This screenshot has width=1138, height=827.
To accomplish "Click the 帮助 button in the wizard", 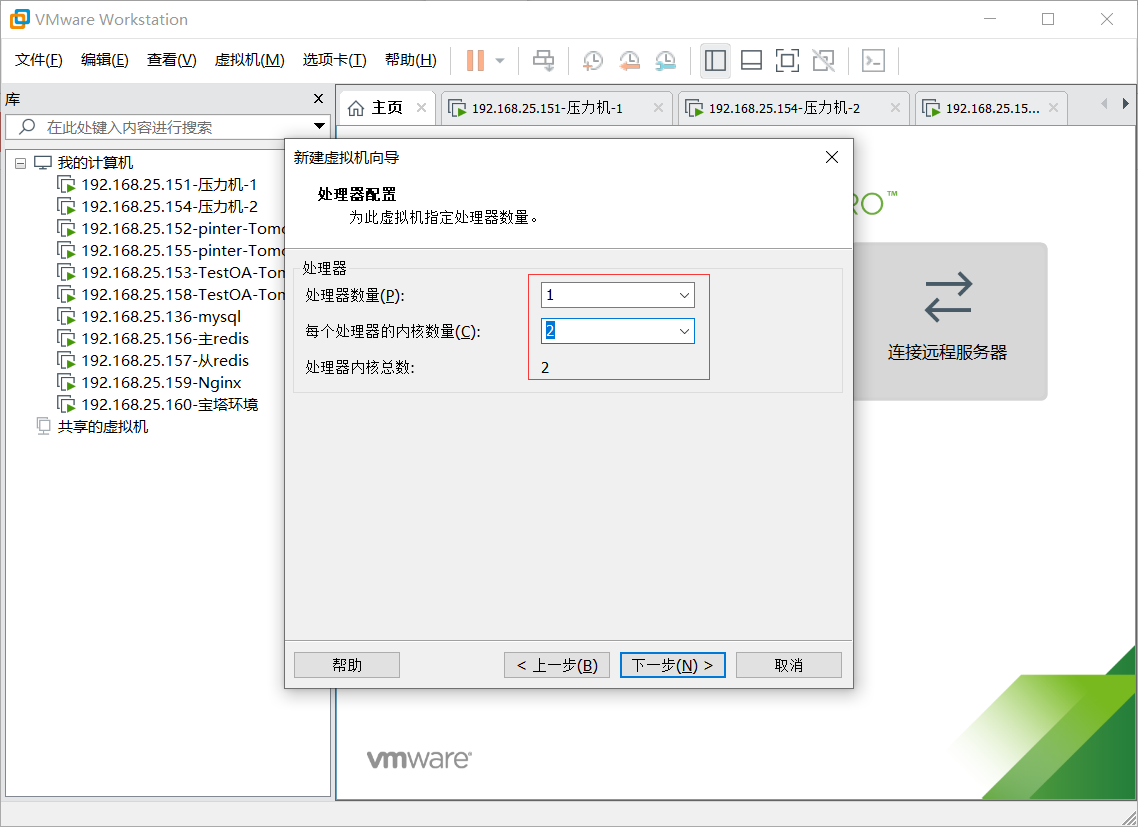I will click(347, 665).
